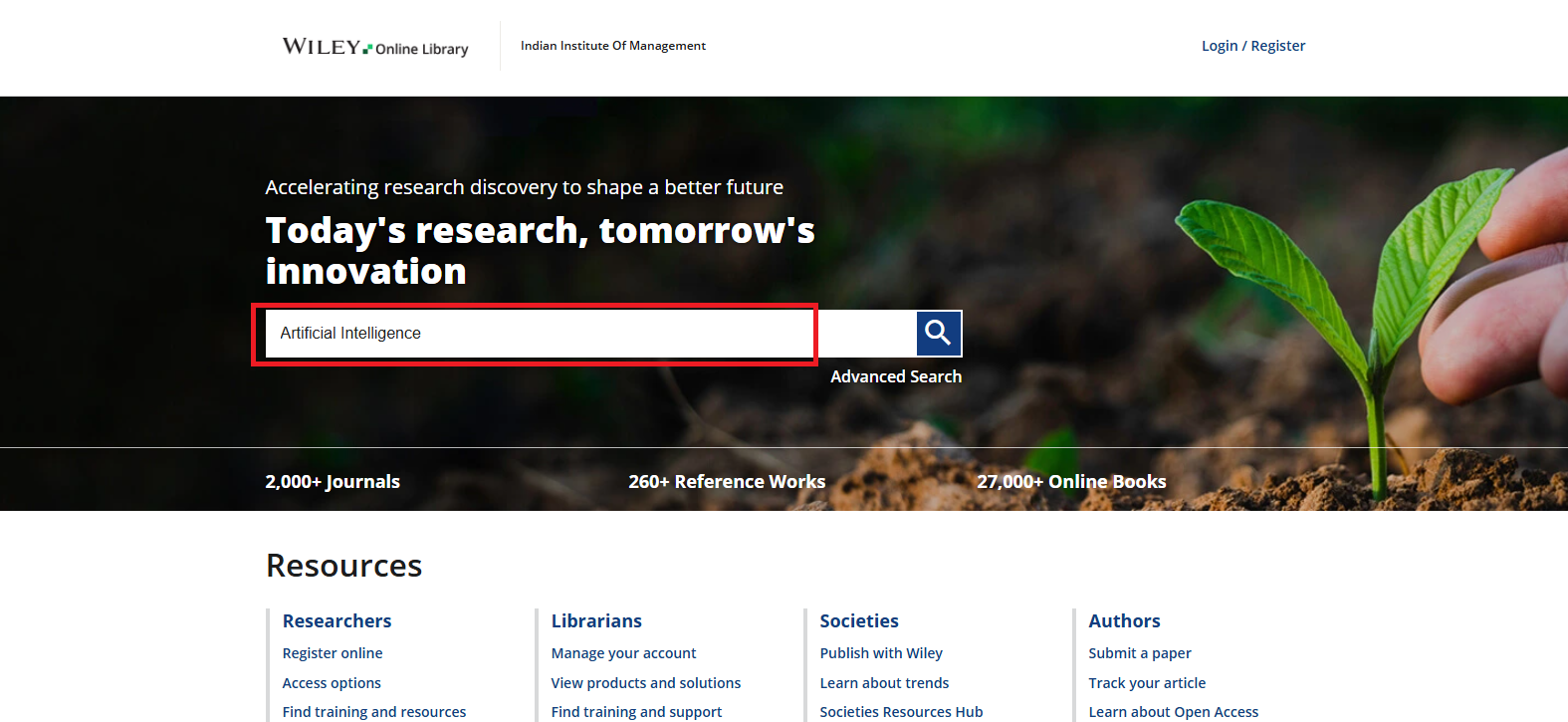The height and width of the screenshot is (722, 1568).
Task: Open Track your article link
Action: [x=1146, y=683]
